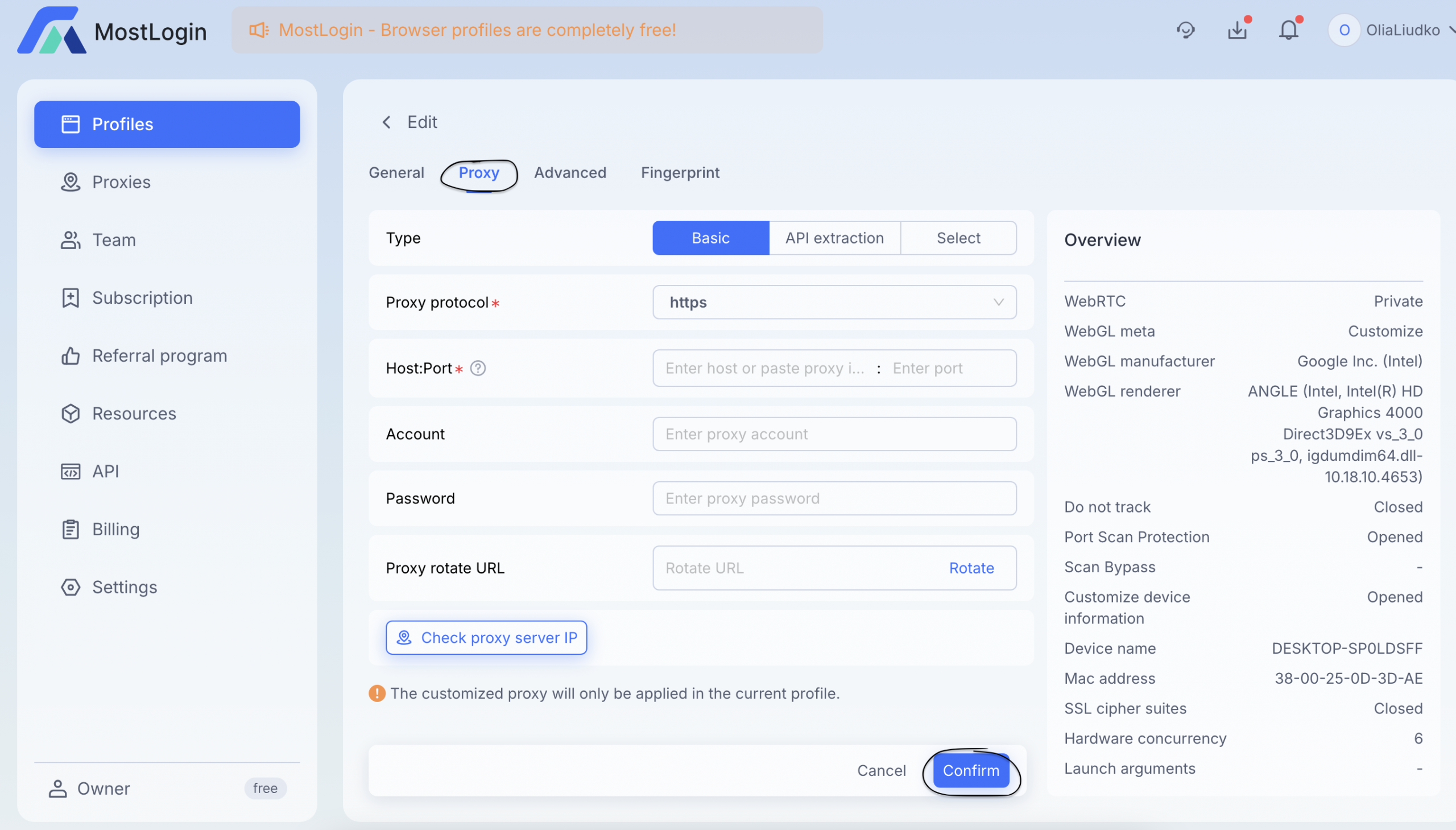Go back using the Edit arrow
Screen dimensions: 1456x830
pos(386,122)
